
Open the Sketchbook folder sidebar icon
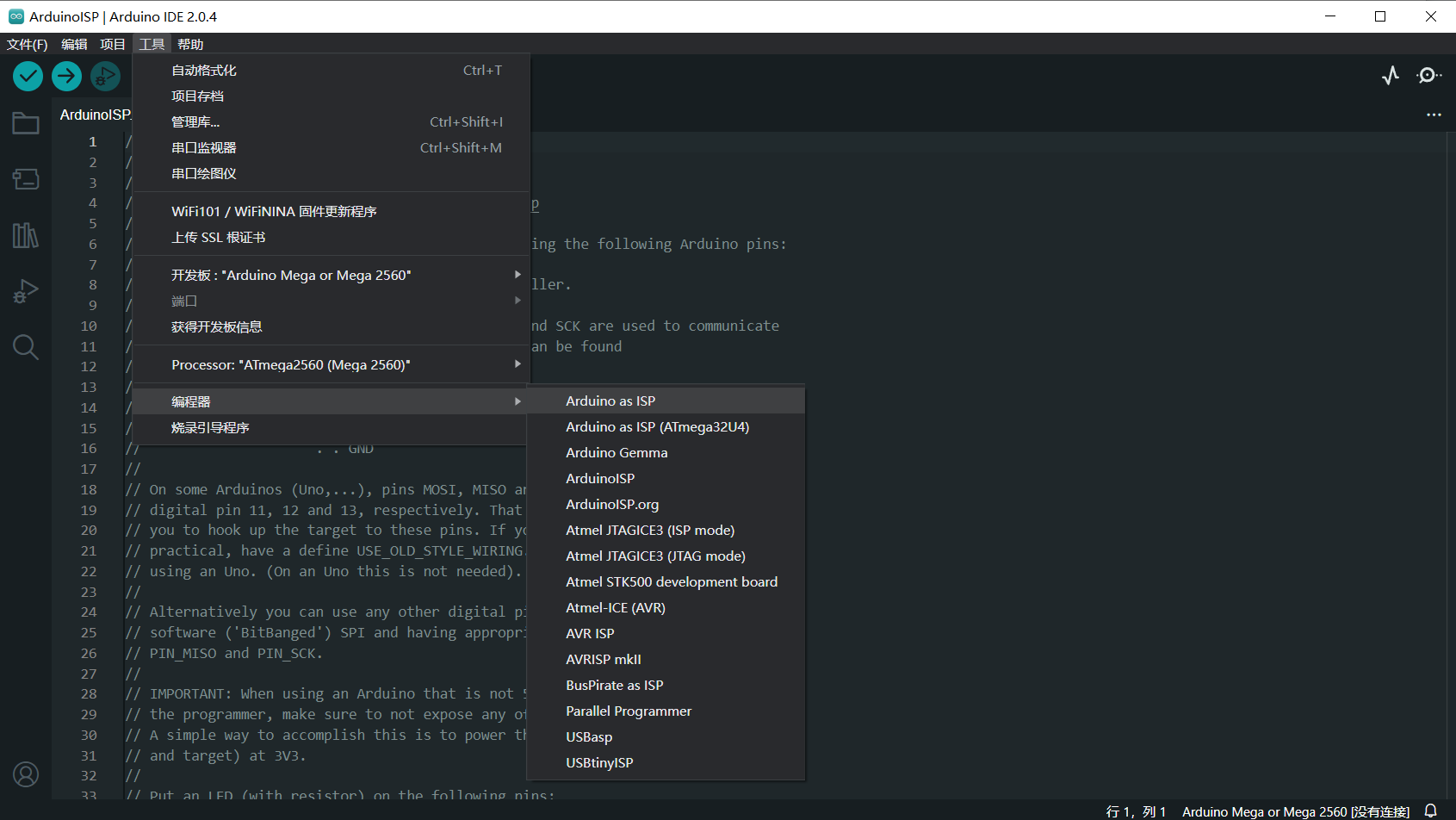[x=26, y=123]
